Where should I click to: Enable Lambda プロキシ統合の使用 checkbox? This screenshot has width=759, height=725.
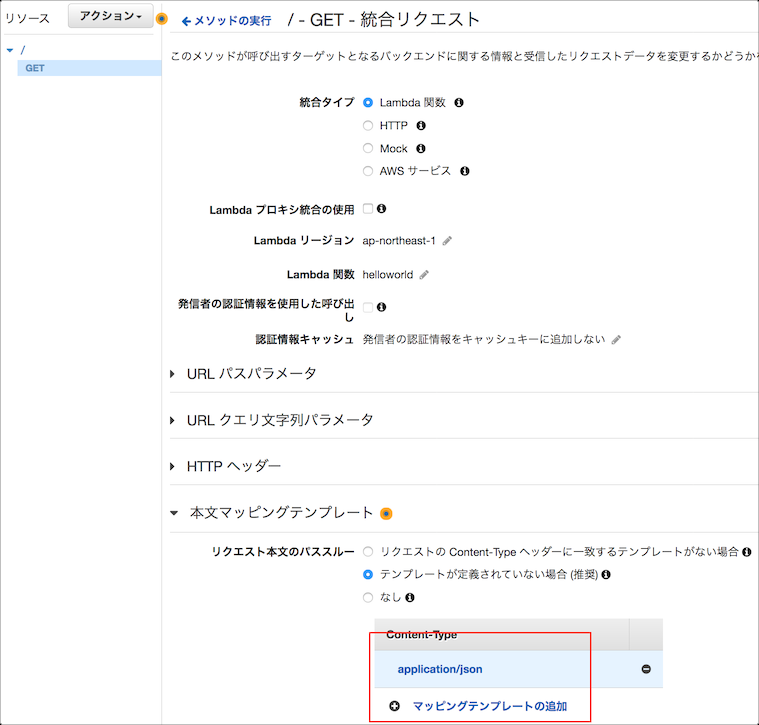[368, 209]
